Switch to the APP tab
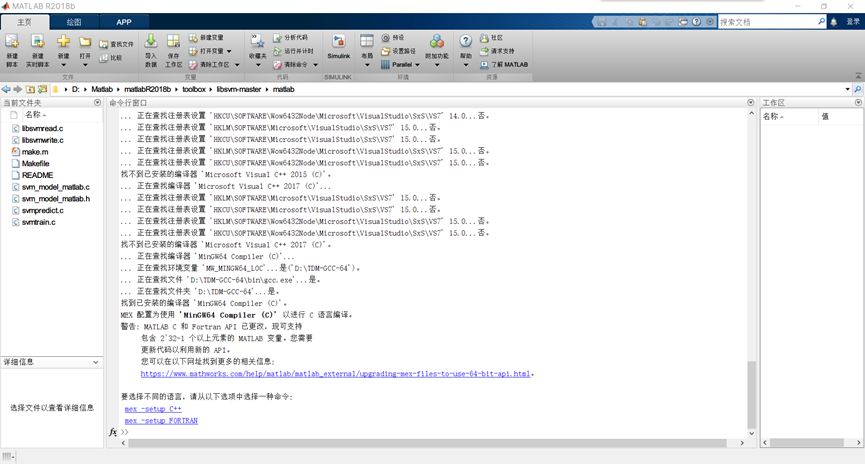 click(x=124, y=22)
